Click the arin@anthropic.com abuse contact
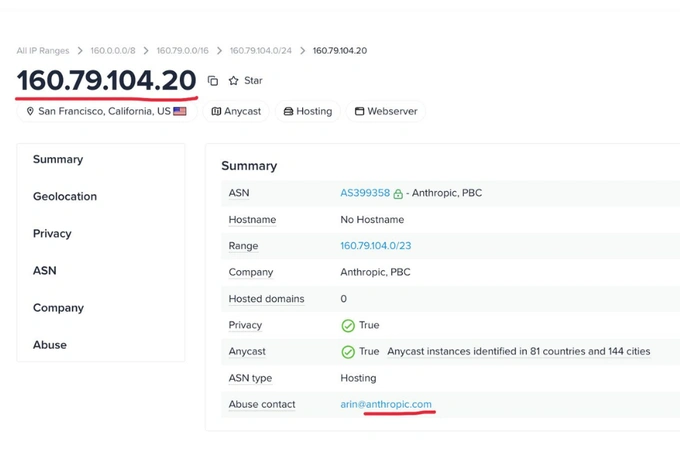 tap(386, 404)
